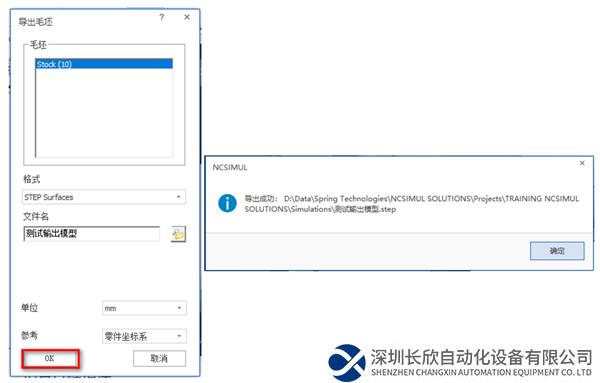This screenshot has width=600, height=383.
Task: Click the 确定 button in NCSIMUL dialog
Action: tap(557, 251)
